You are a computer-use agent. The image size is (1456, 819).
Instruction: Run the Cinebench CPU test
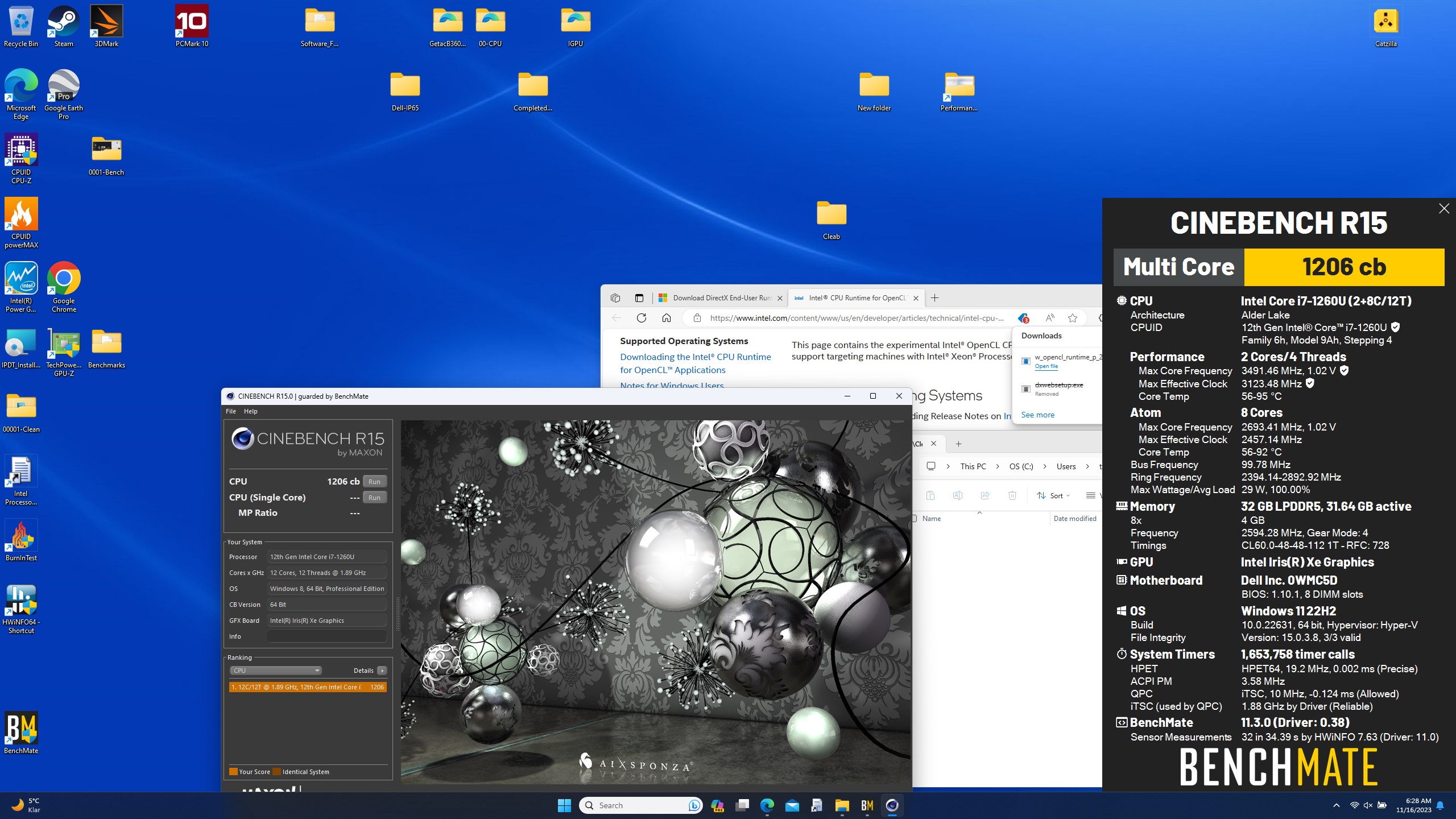click(374, 482)
